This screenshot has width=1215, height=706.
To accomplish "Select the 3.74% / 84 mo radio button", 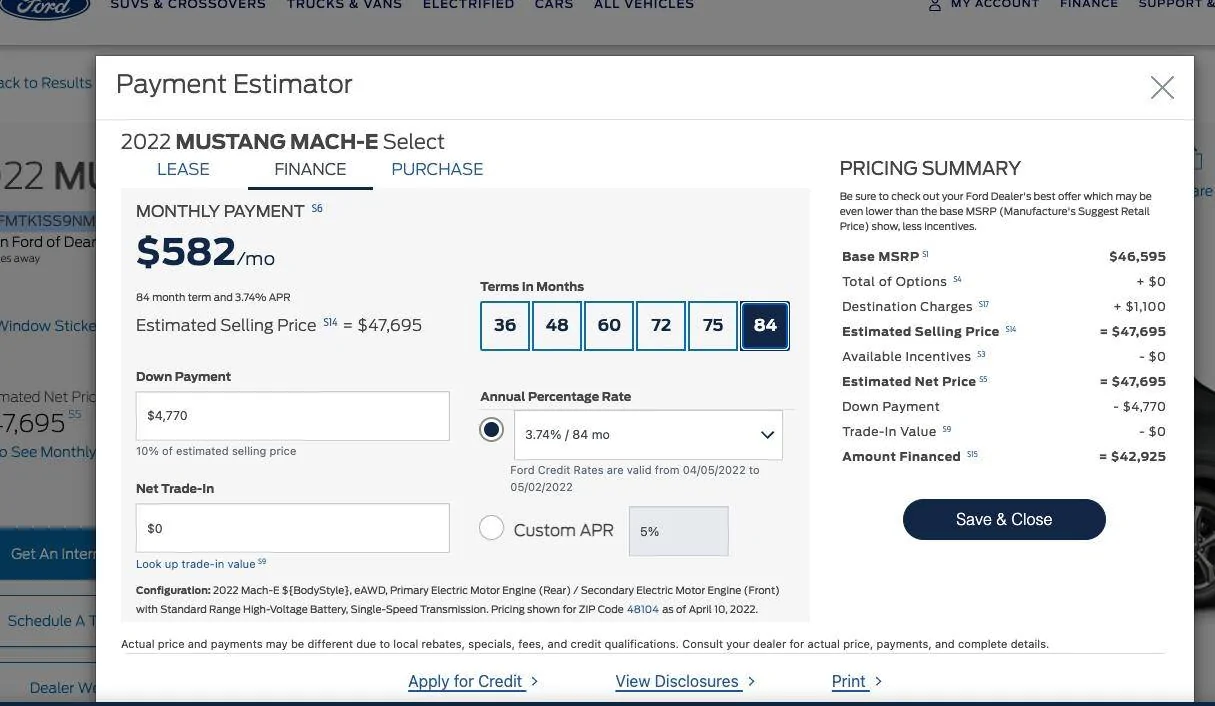I will (491, 430).
